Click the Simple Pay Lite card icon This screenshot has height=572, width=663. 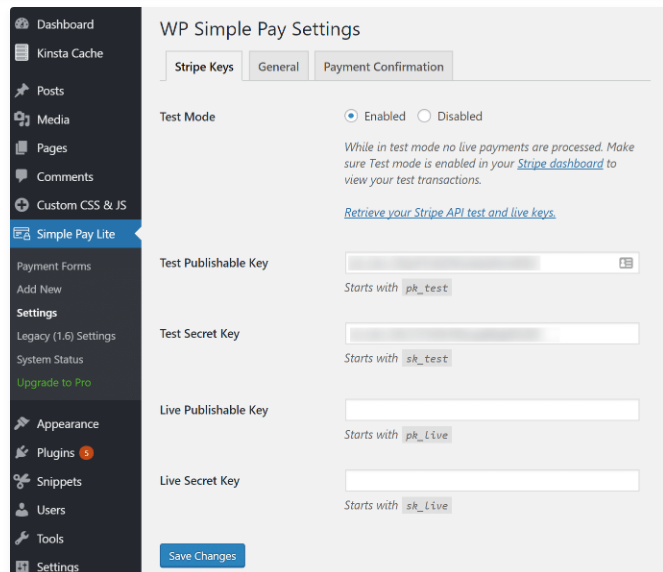pos(22,234)
